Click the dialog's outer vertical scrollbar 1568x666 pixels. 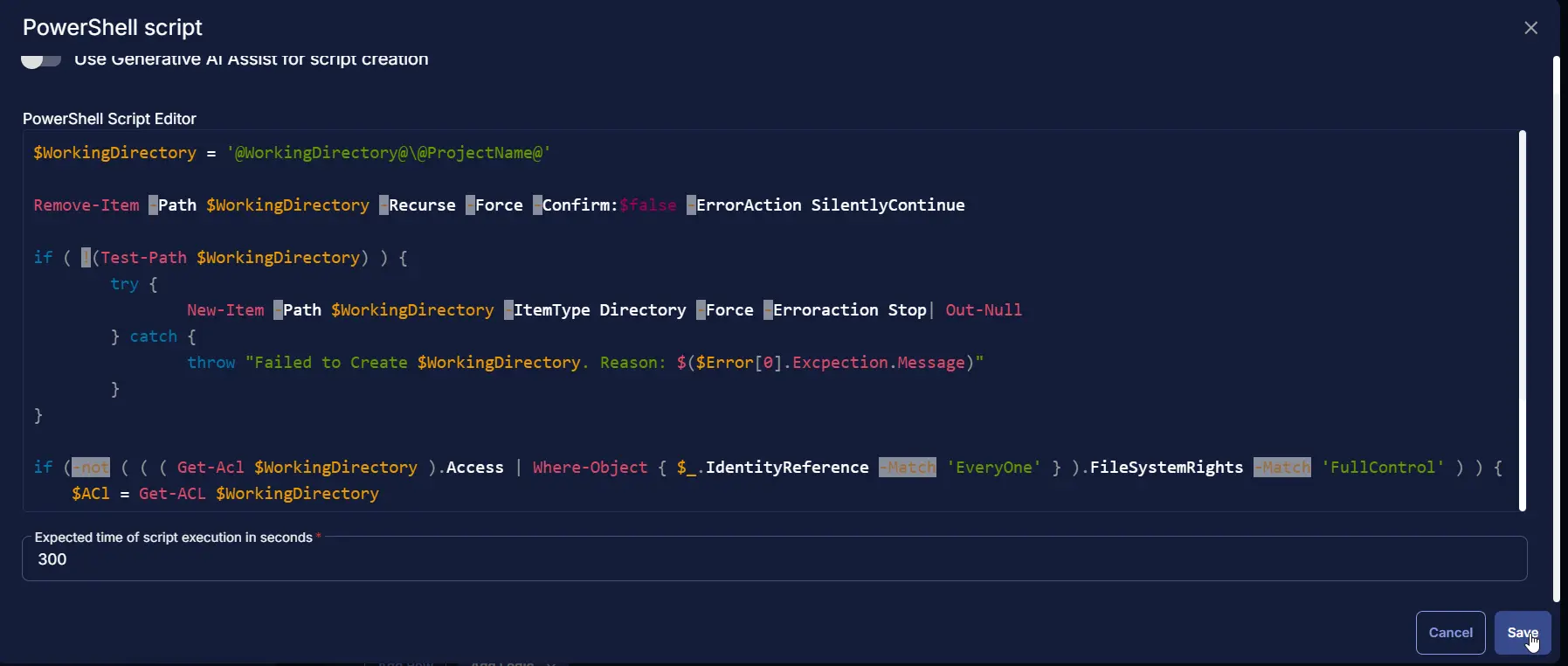(x=1556, y=330)
